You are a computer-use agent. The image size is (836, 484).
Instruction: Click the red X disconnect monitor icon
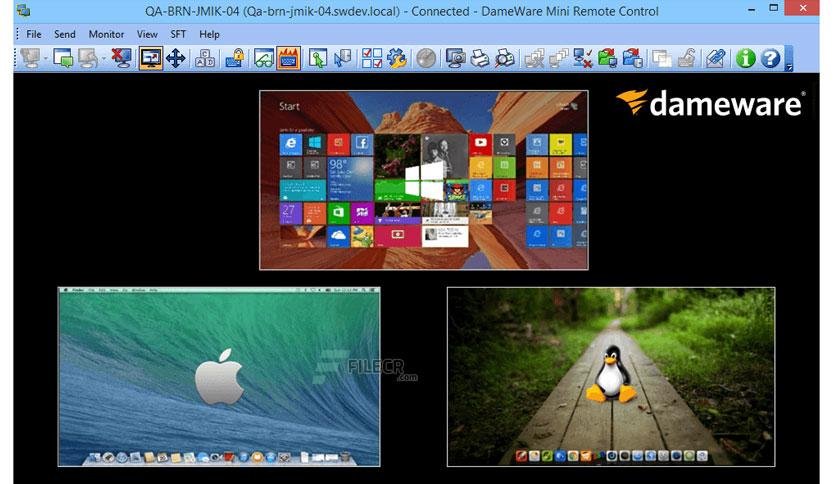(x=122, y=58)
